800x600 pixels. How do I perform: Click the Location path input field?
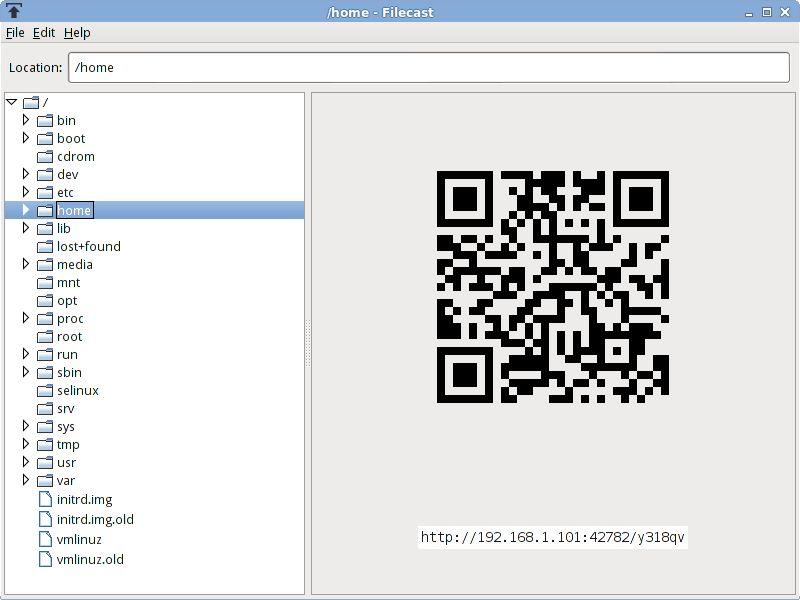pyautogui.click(x=429, y=67)
